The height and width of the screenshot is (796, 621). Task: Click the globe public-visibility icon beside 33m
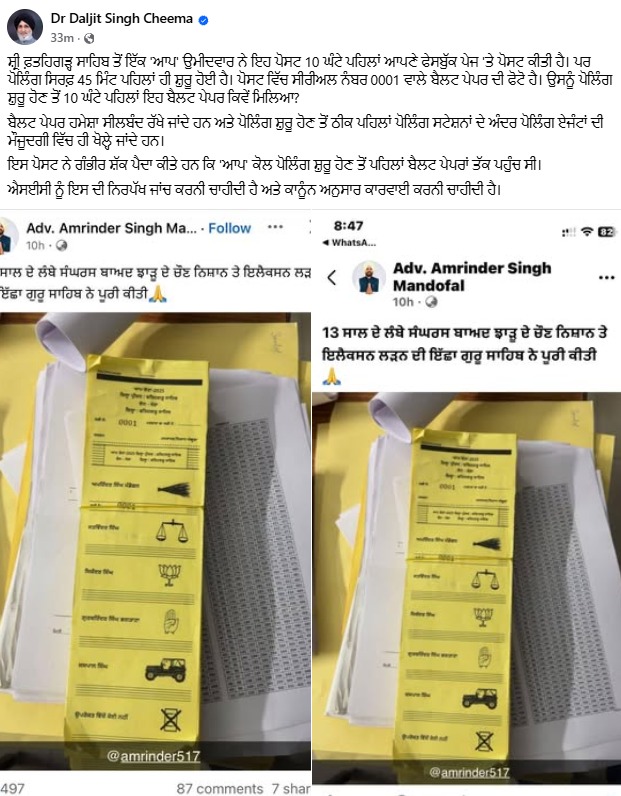click(89, 38)
